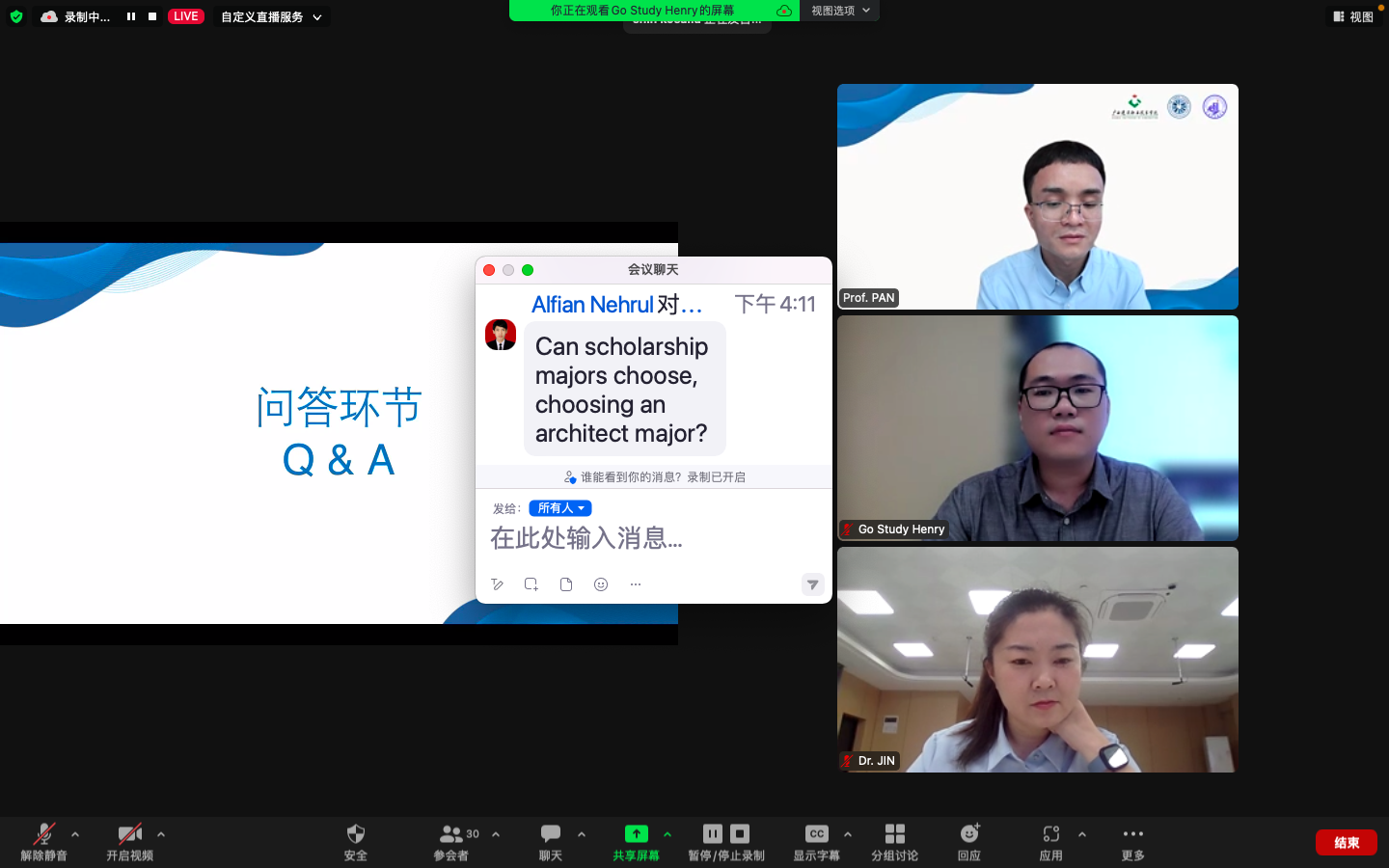Image resolution: width=1389 pixels, height=868 pixels.
Task: Open the 应用 apps icon
Action: click(1050, 835)
